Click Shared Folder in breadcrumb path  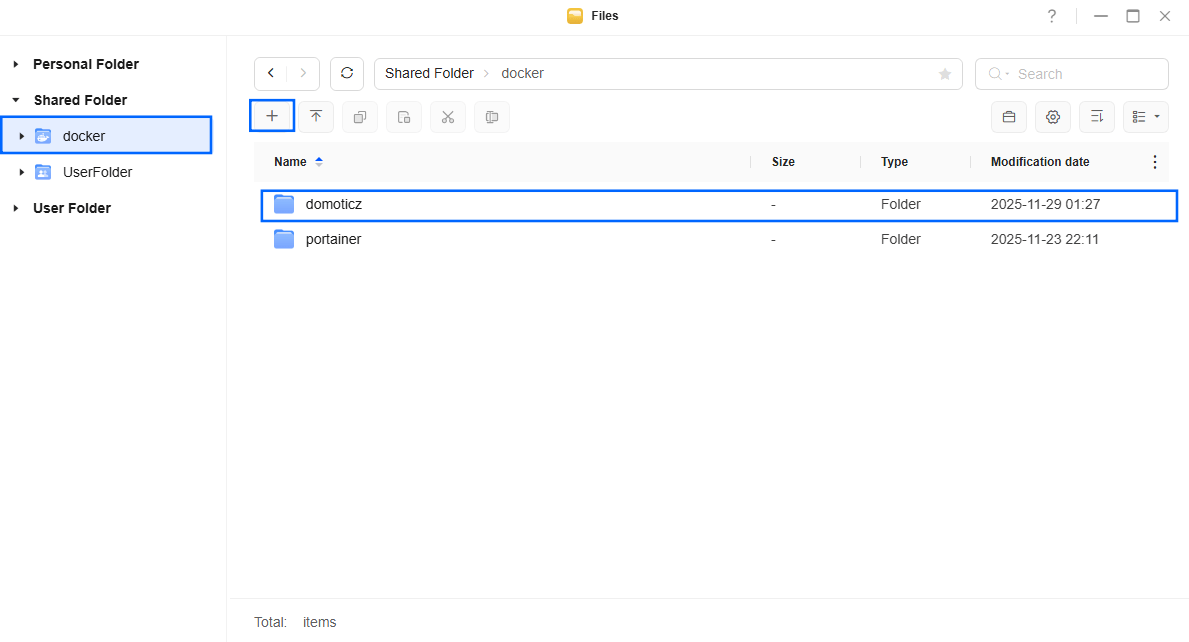[x=429, y=73]
